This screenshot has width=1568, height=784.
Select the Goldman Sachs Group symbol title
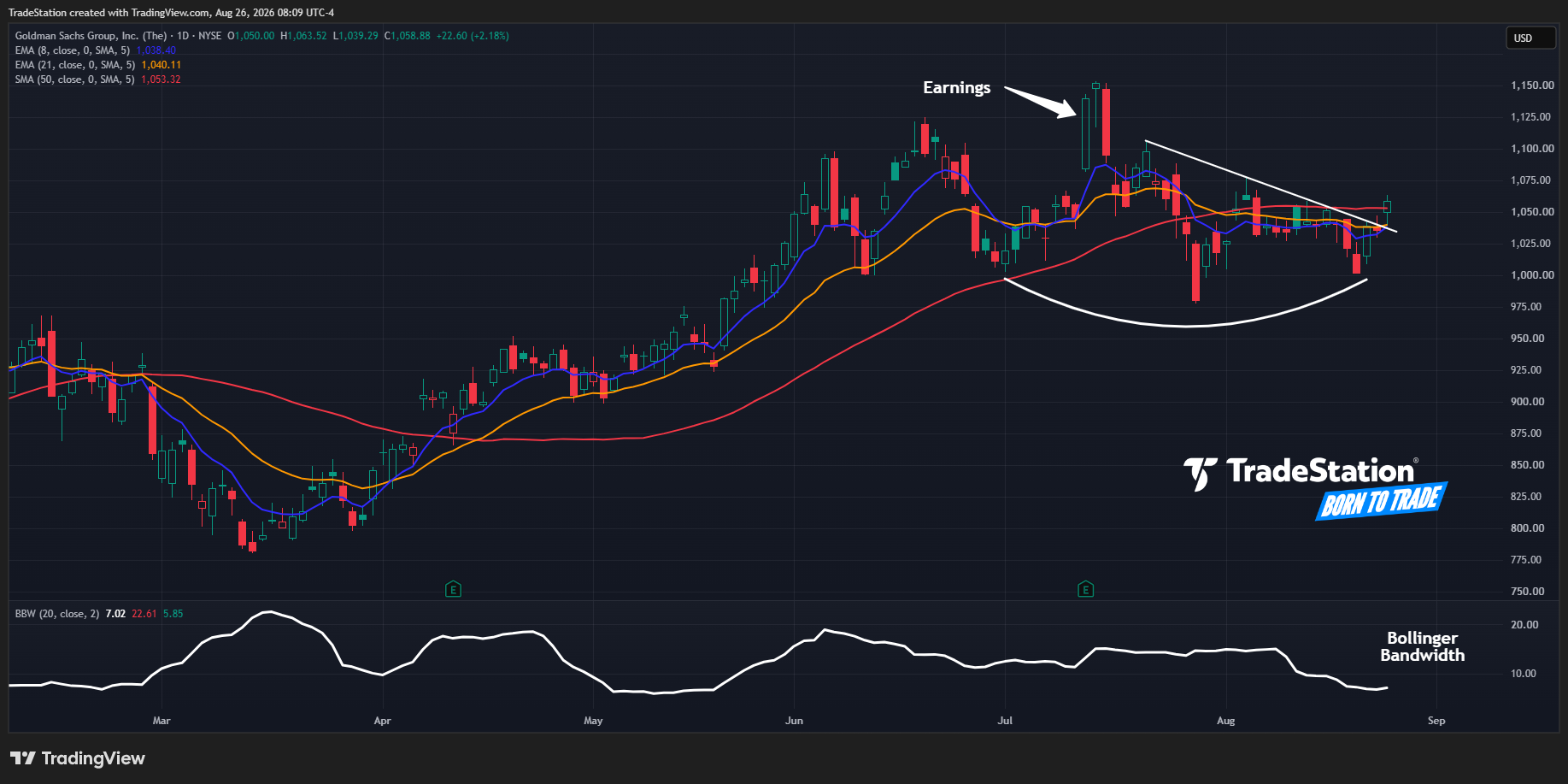click(91, 36)
